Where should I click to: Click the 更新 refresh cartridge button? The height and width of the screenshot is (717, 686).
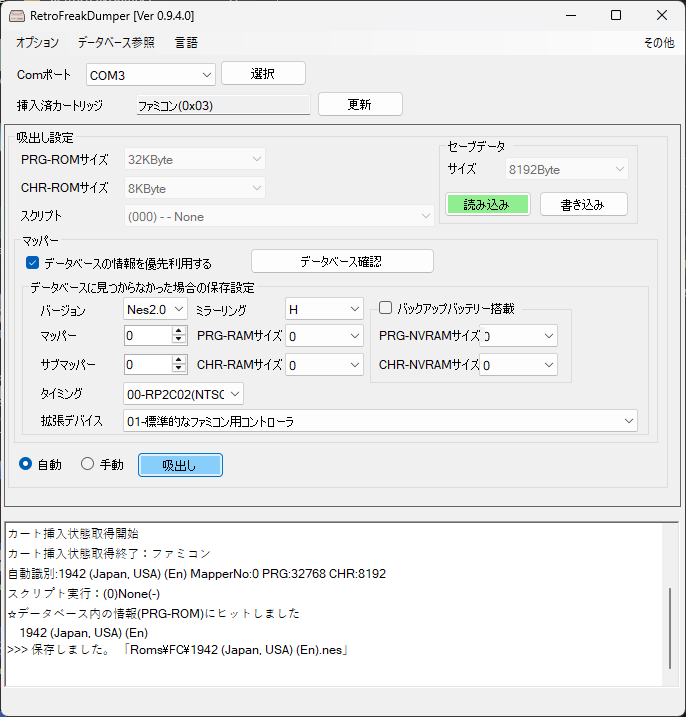coord(360,104)
